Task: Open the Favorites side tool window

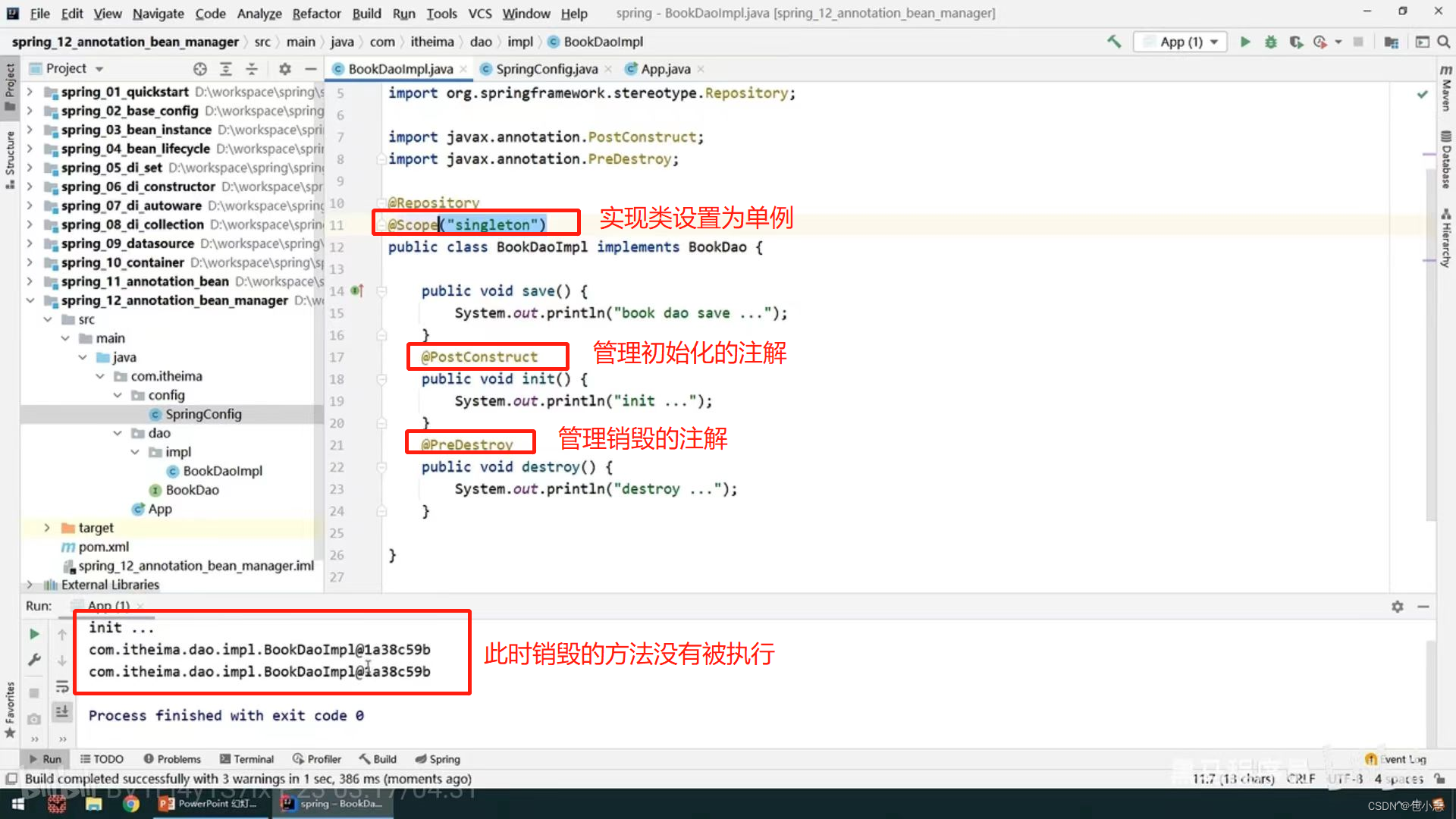Action: click(10, 710)
